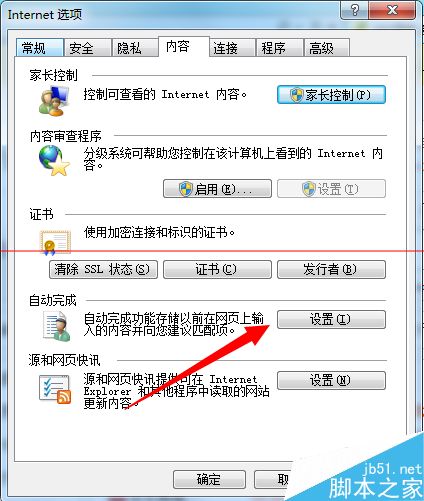Switch to the 常规 tab
This screenshot has width=424, height=501.
click(40, 48)
